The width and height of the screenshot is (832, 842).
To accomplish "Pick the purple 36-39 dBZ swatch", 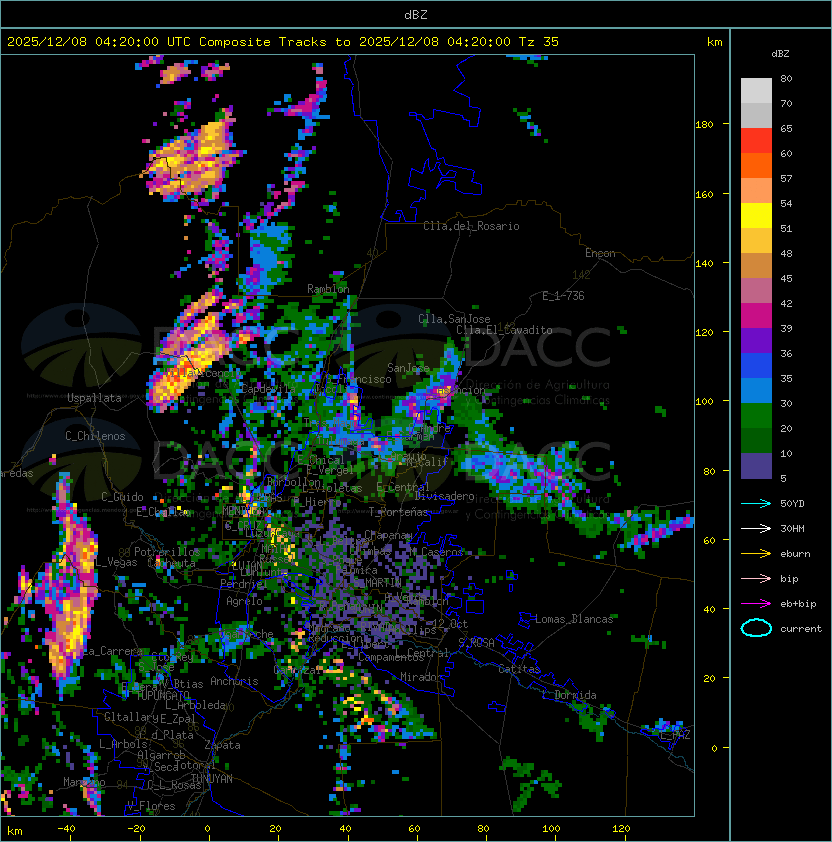I will [x=756, y=340].
